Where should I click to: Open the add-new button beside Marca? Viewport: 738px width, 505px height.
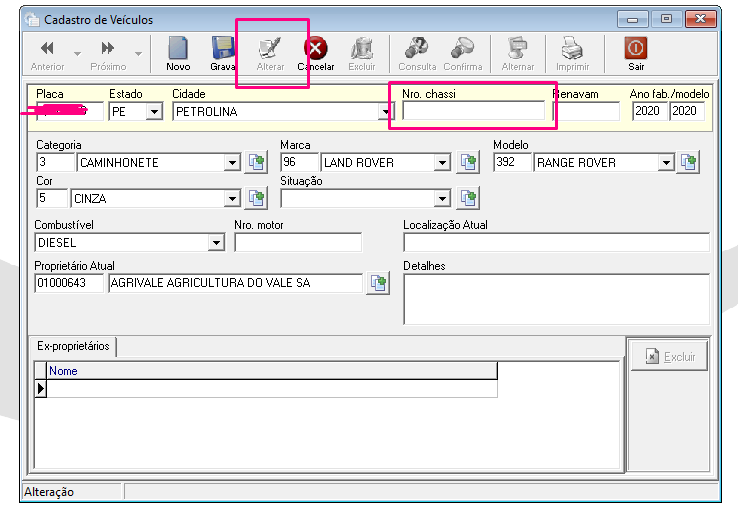click(x=468, y=162)
